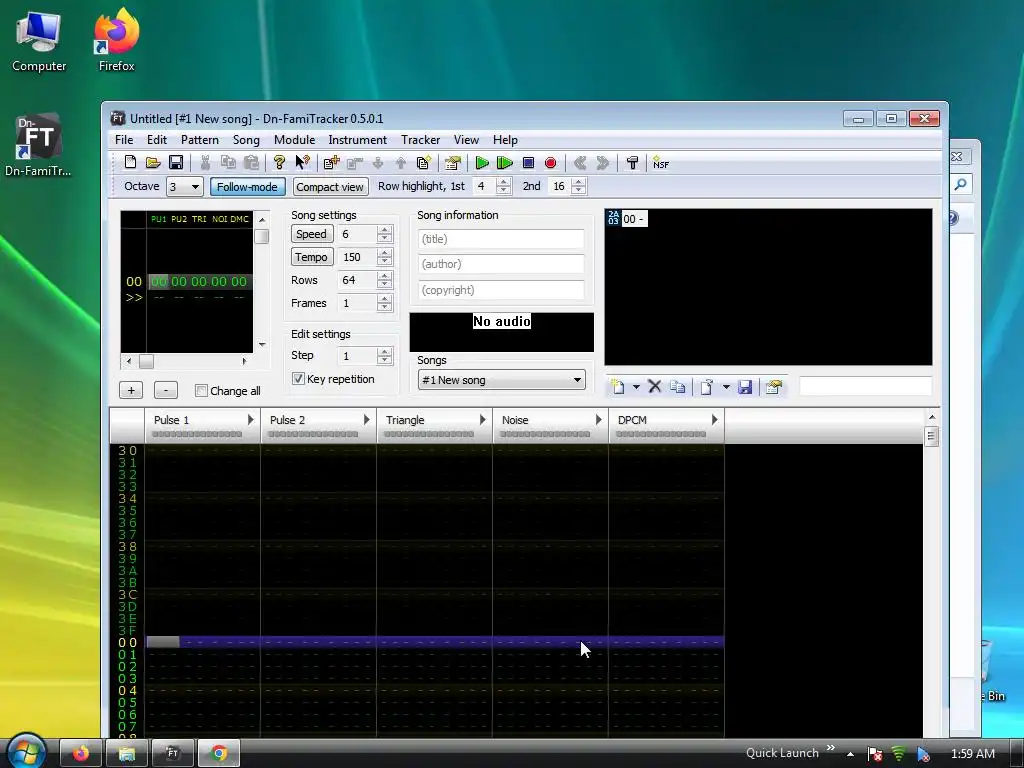This screenshot has width=1024, height=768.
Task: Stop playback with blue square
Action: [528, 163]
